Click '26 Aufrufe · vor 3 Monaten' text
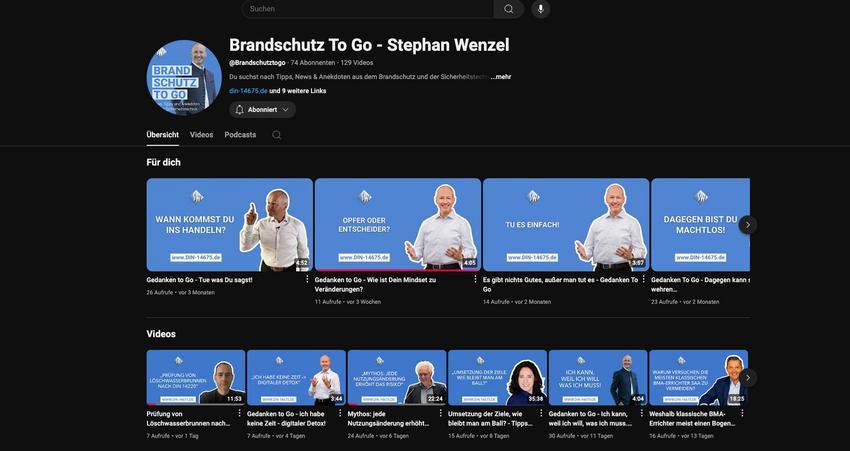 pos(181,293)
